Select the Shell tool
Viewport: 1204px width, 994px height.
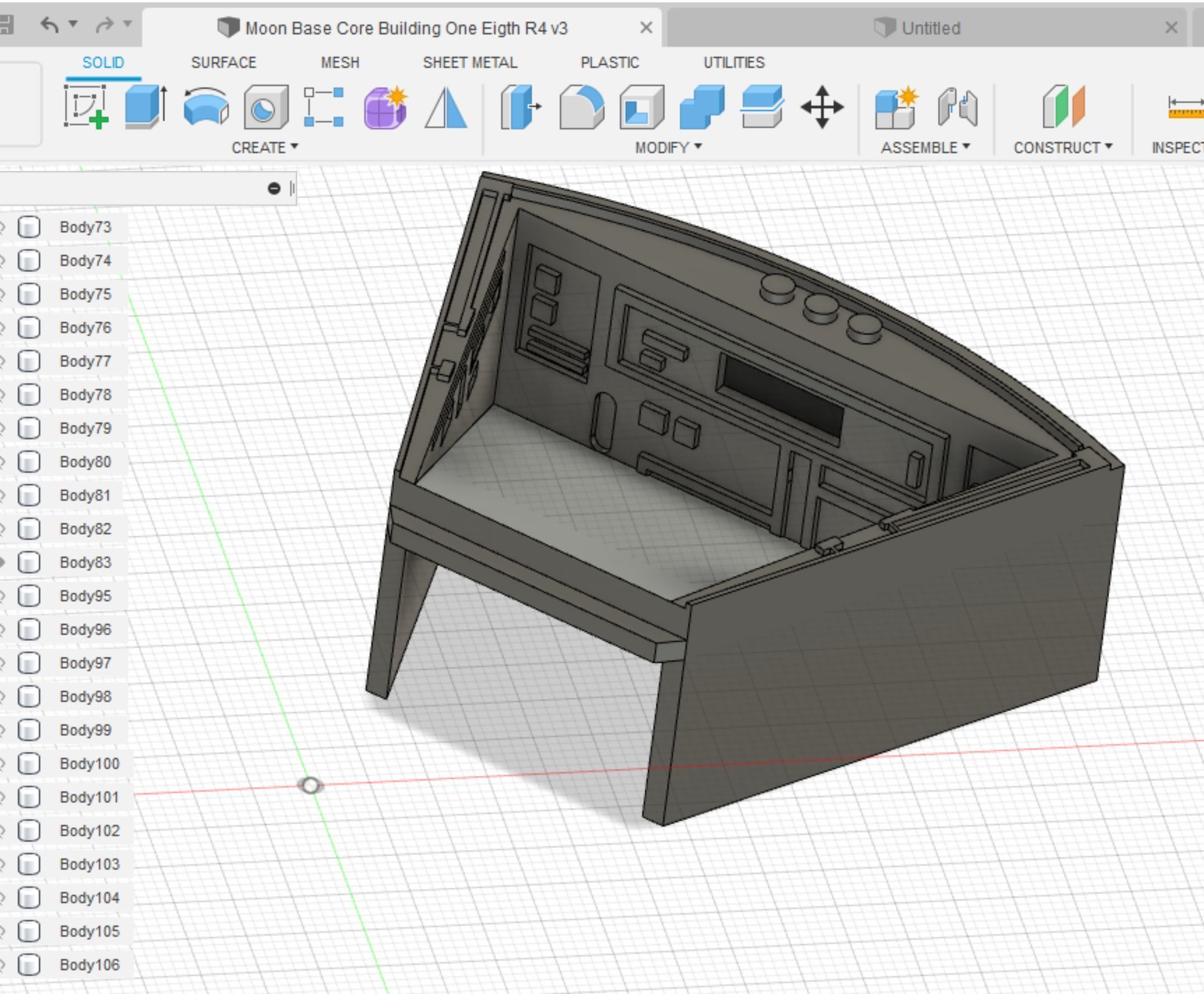pyautogui.click(x=641, y=107)
